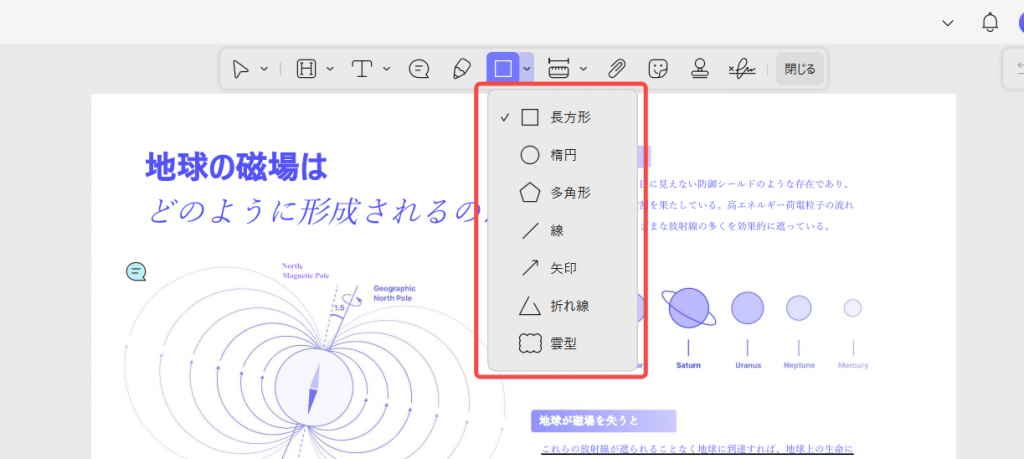Screen dimensions: 1024x459
Task: Collapse the shape tool dropdown arrow
Action: coord(526,68)
